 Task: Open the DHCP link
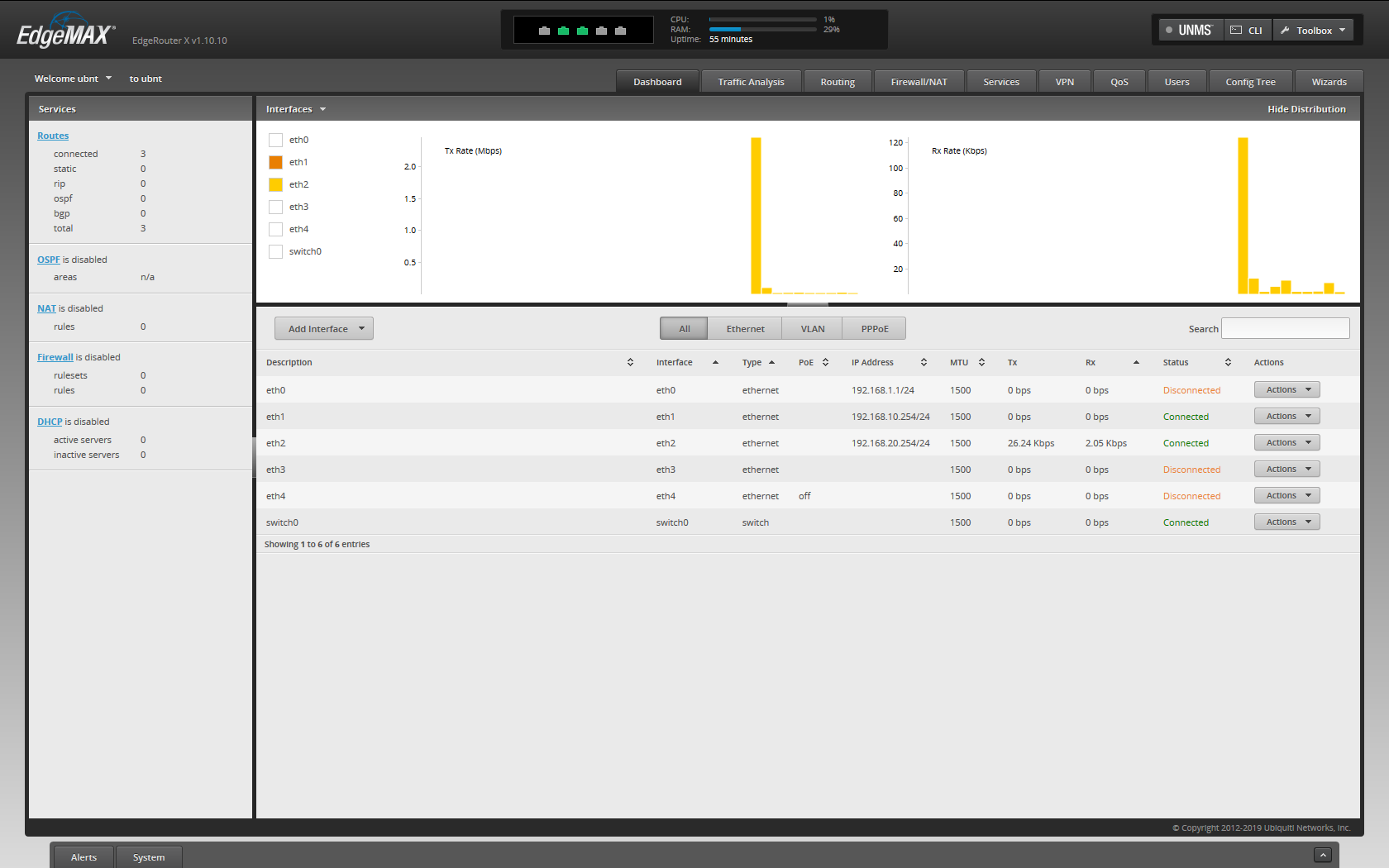(50, 422)
